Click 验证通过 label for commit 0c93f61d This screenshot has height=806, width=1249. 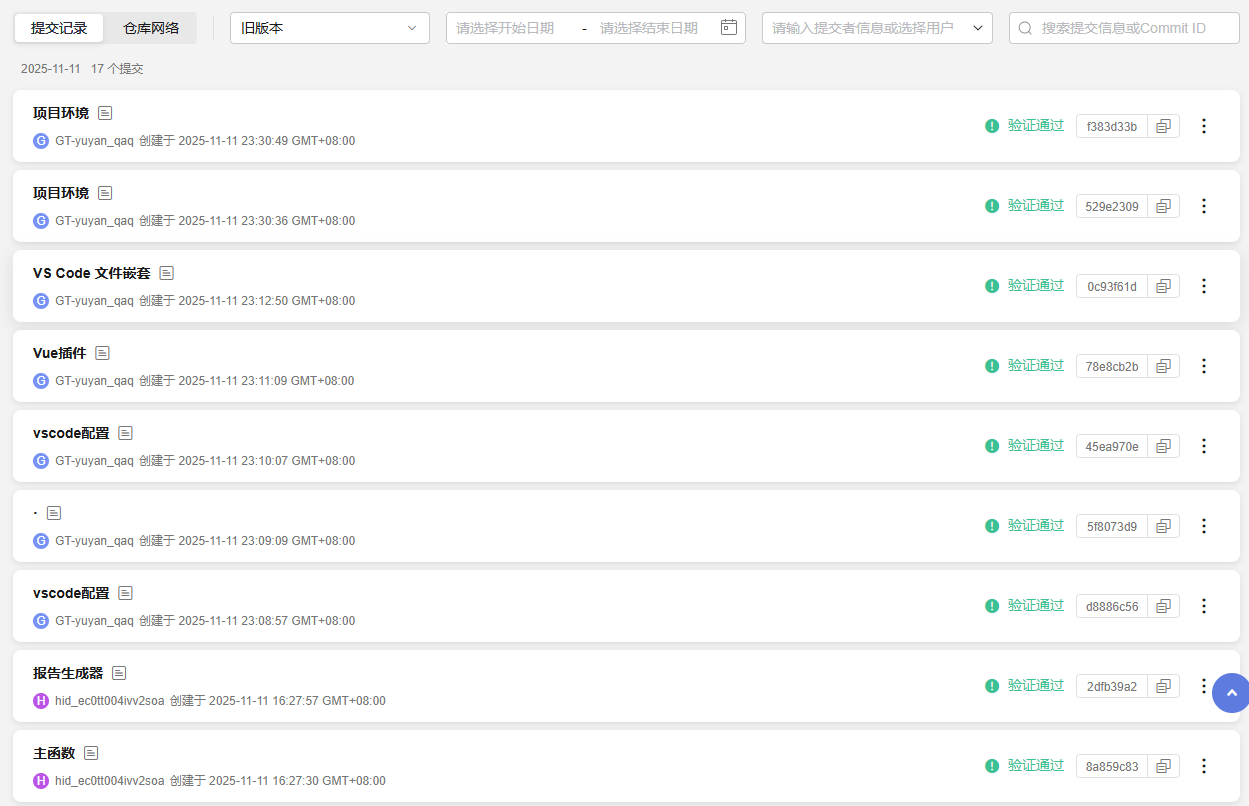coord(1036,286)
